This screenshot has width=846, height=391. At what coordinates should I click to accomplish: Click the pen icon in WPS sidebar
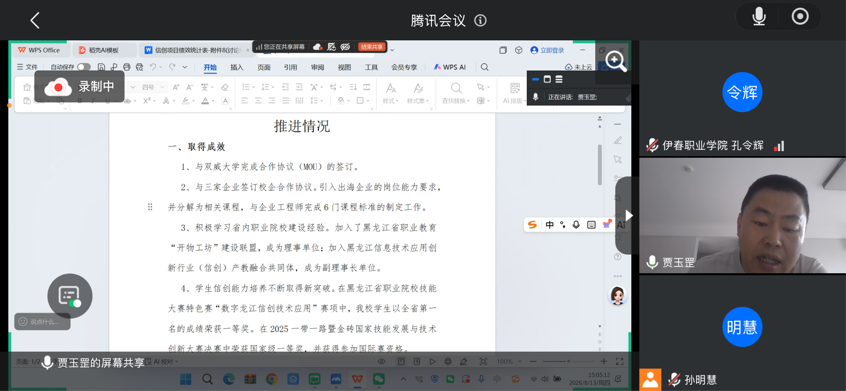tap(618, 140)
